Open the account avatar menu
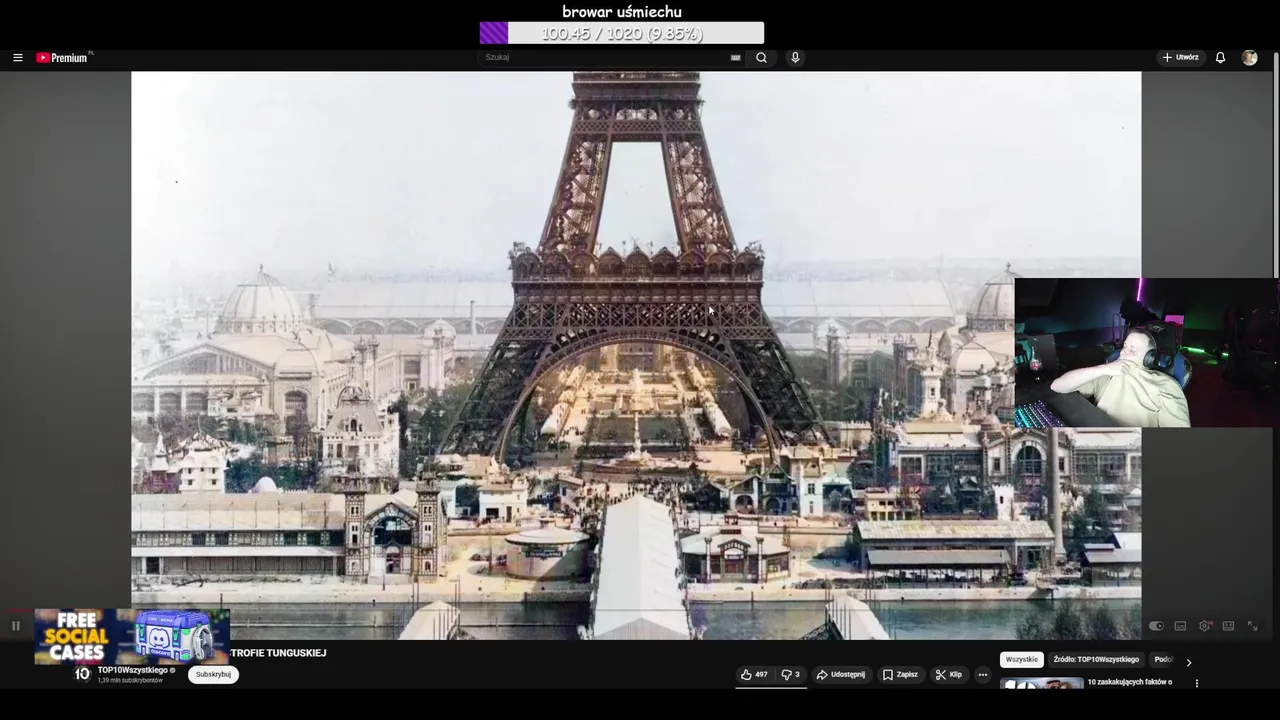1280x720 pixels. pos(1249,58)
